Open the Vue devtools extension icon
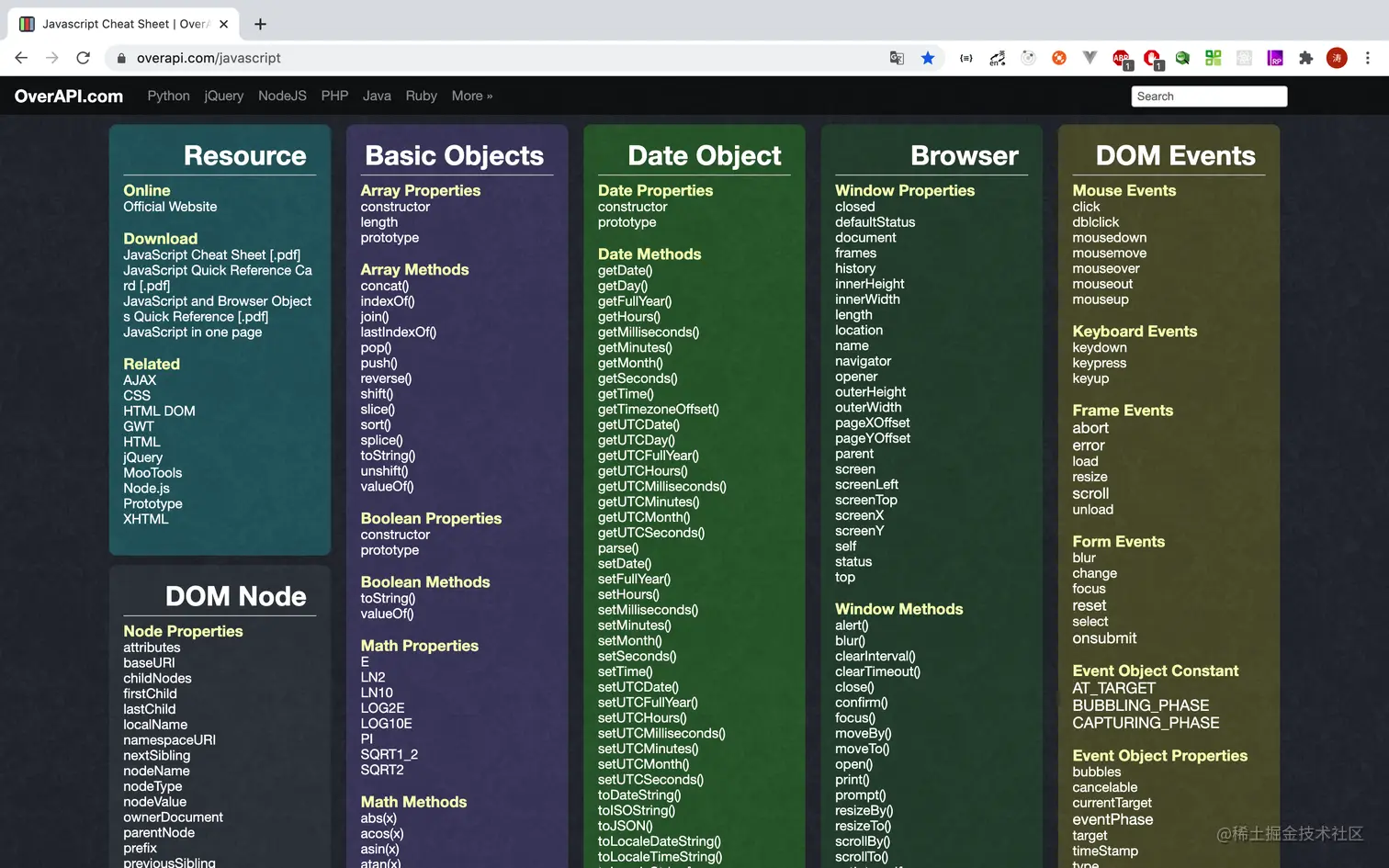Screen dimensions: 1389x868 (x=1090, y=58)
